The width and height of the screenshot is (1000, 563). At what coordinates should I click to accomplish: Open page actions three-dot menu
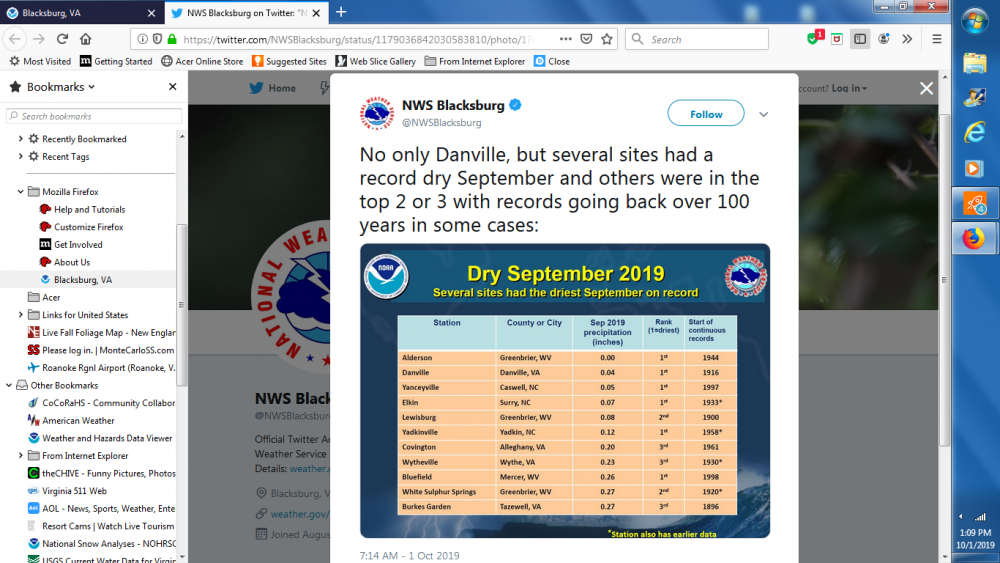pyautogui.click(x=566, y=39)
